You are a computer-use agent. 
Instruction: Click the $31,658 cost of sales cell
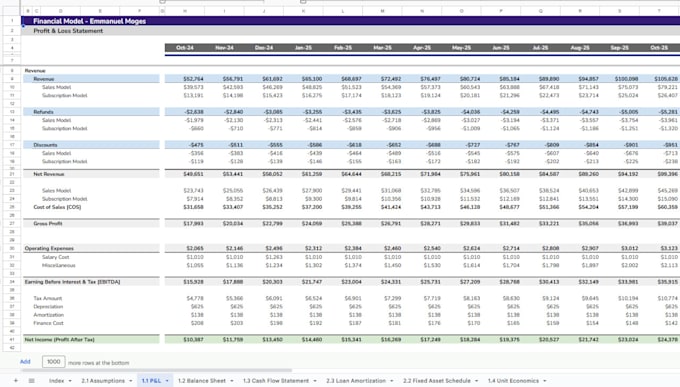point(185,207)
